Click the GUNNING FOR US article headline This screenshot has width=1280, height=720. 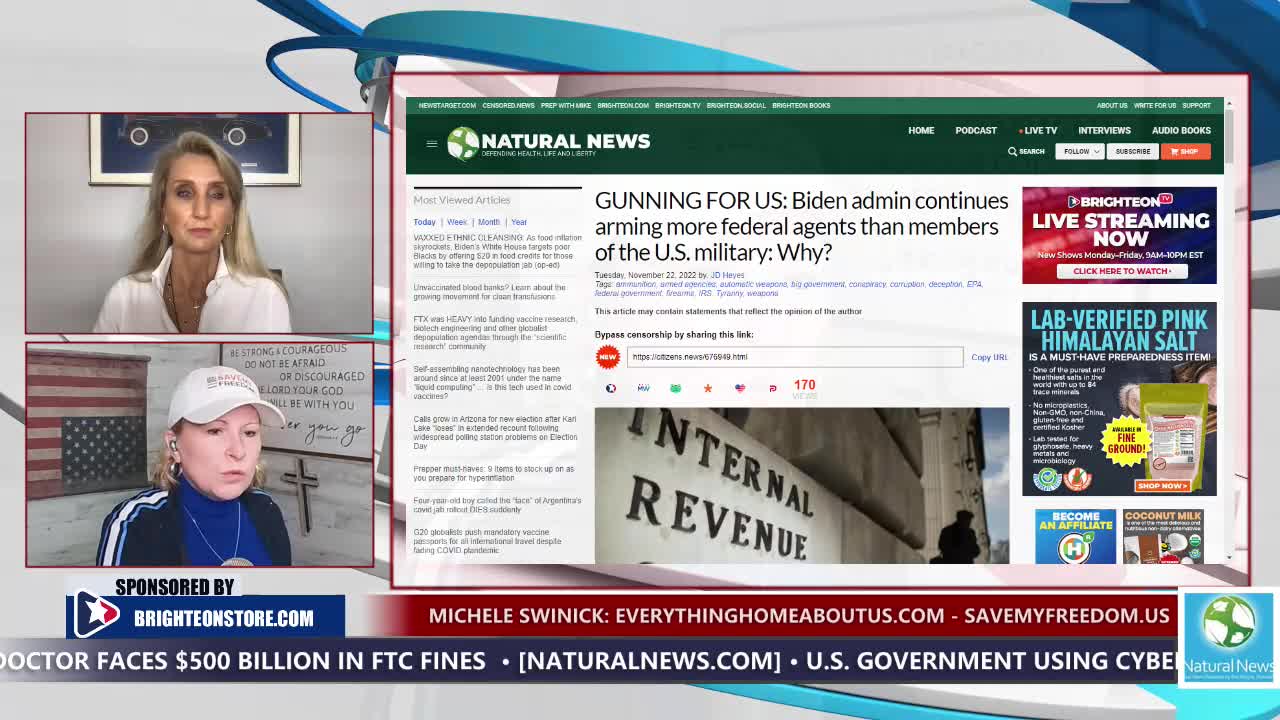[x=801, y=226]
